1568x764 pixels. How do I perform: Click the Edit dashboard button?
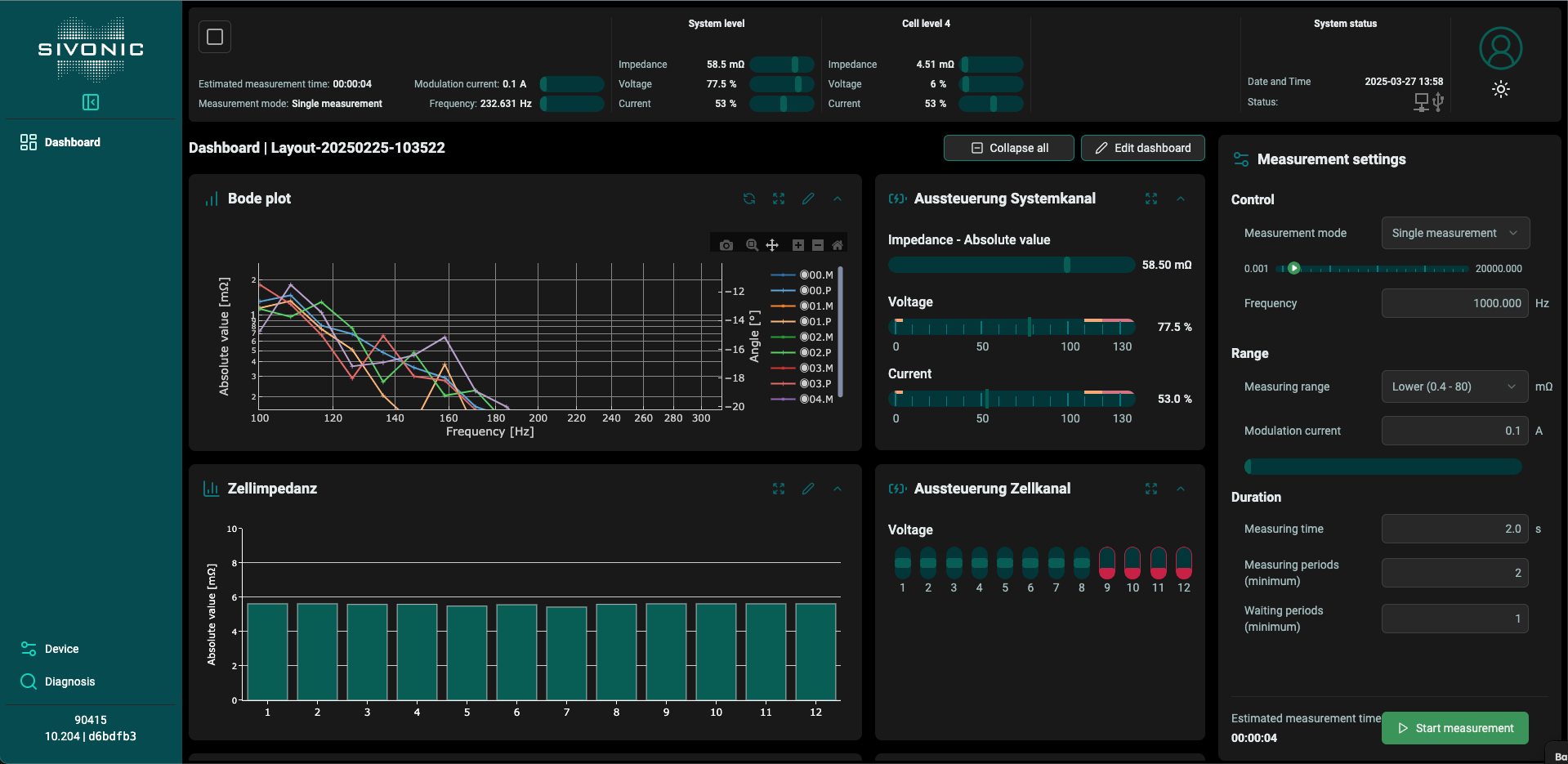click(1142, 148)
